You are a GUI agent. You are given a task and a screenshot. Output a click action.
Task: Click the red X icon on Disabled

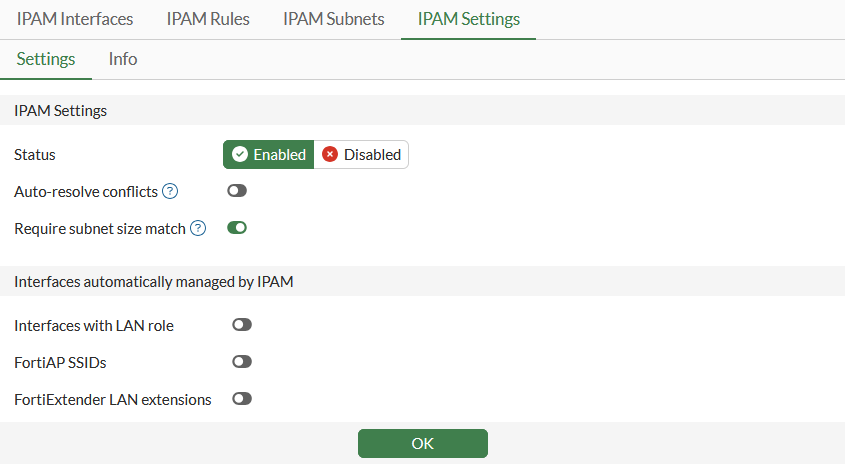point(330,155)
